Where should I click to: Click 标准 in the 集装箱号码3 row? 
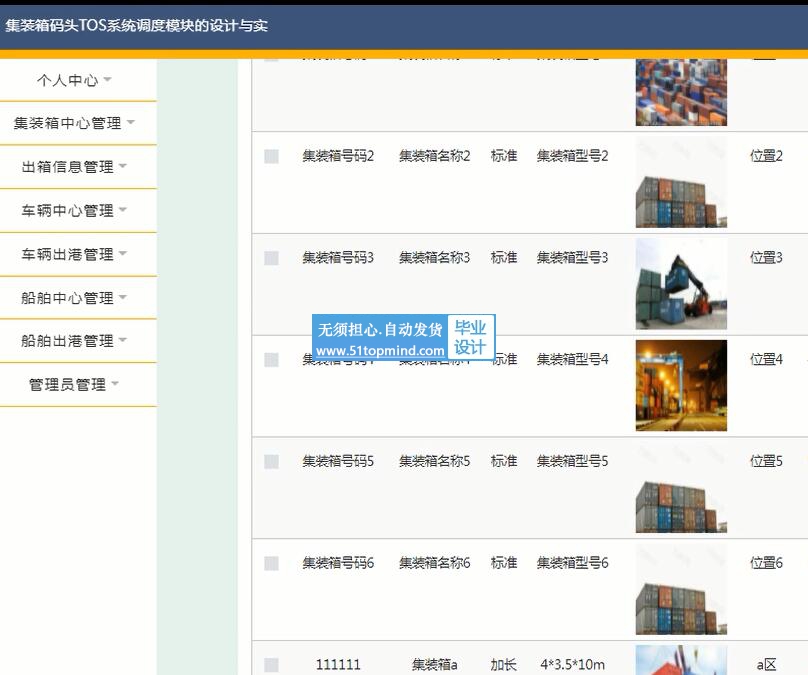click(504, 257)
